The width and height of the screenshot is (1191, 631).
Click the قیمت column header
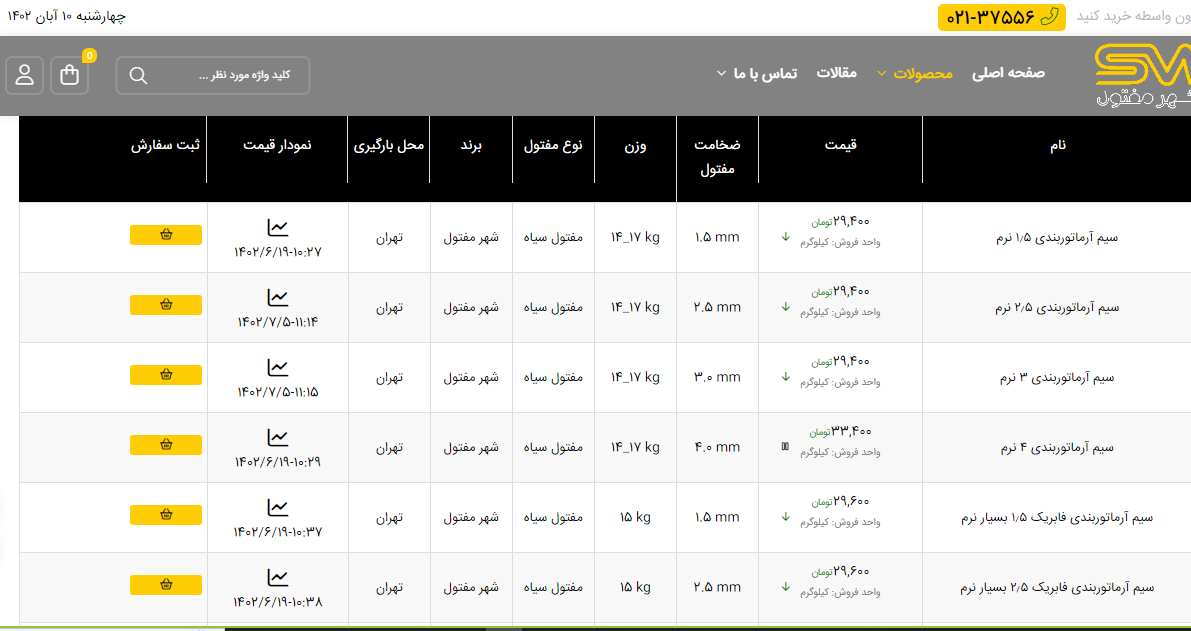coord(840,145)
